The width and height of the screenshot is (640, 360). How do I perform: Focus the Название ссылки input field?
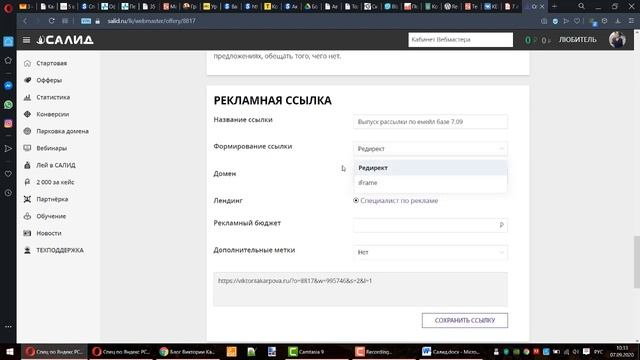pos(430,122)
